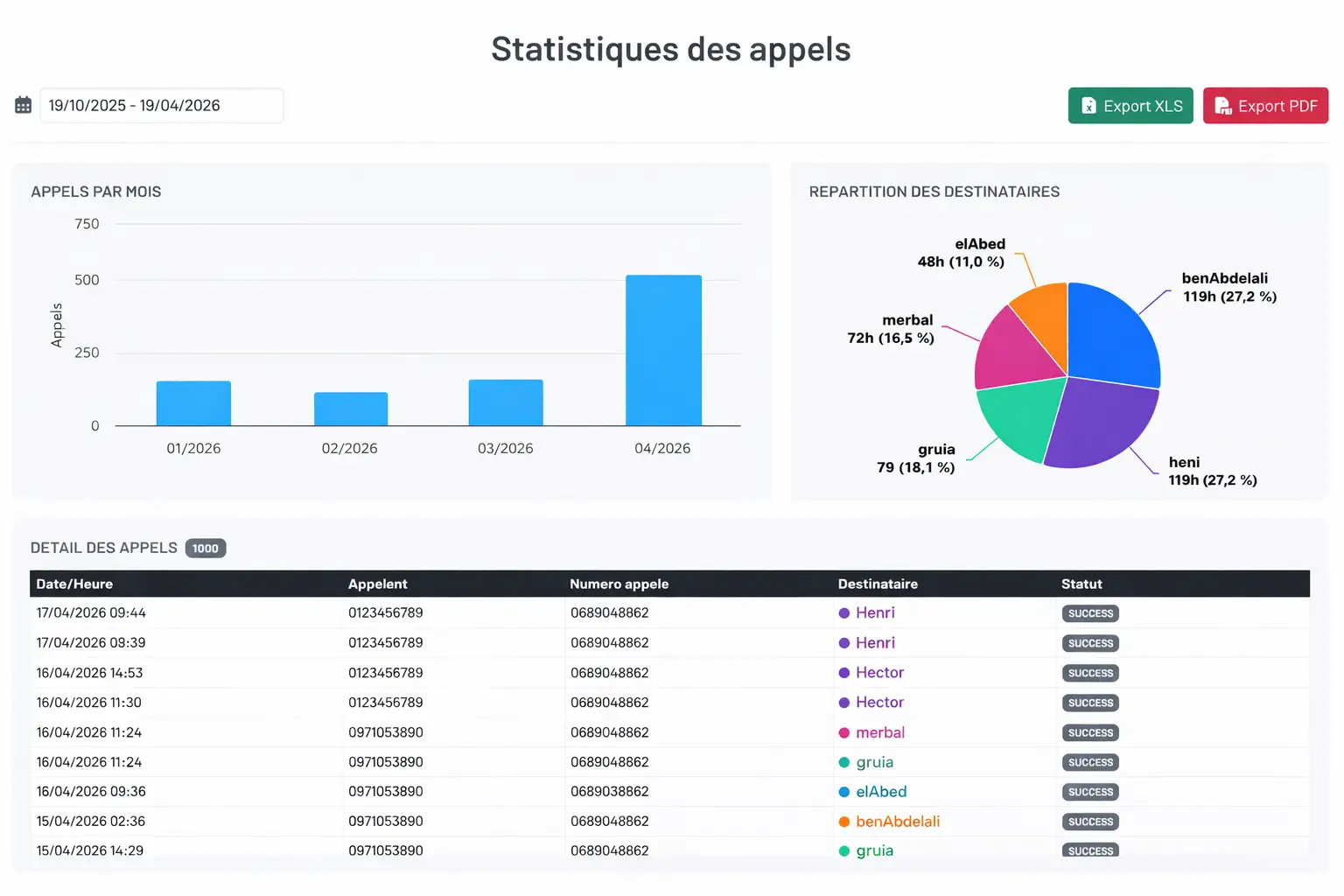Viewport: 1344px width, 896px height.
Task: Select the 17/04/2026 09:44 date cell
Action: [x=91, y=612]
